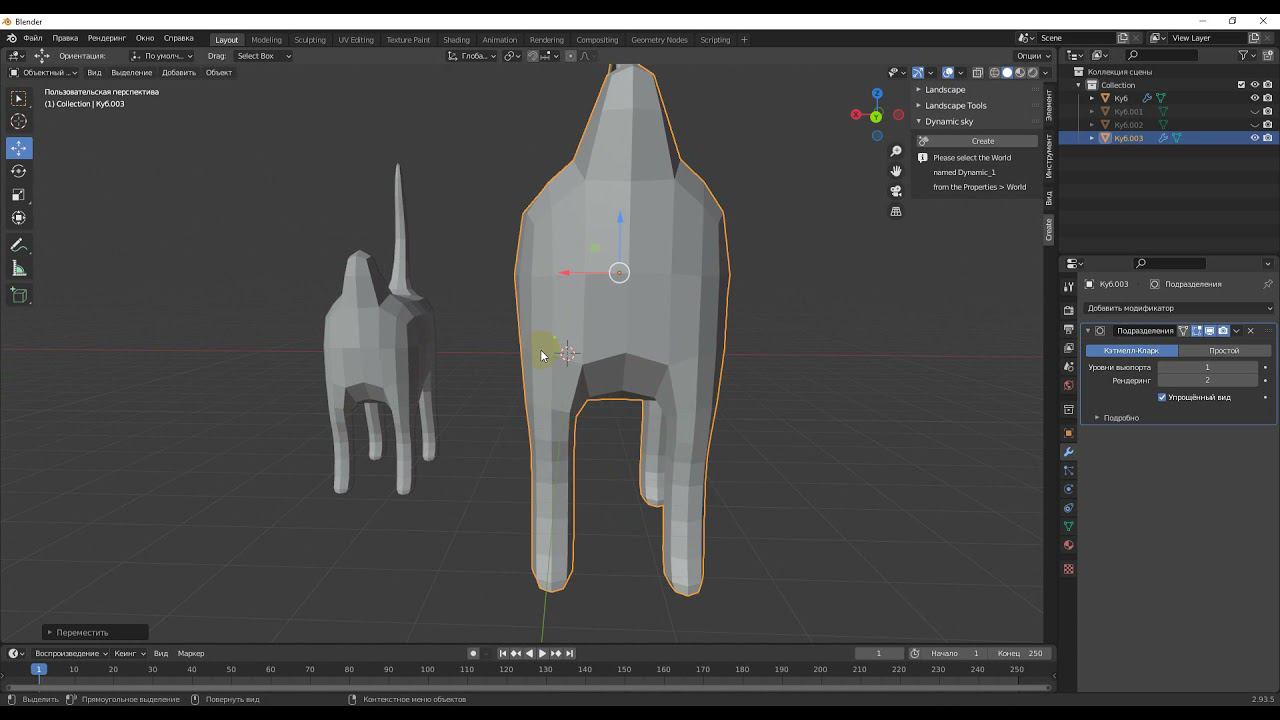
Task: Open the Рендеринг menu
Action: [106, 38]
